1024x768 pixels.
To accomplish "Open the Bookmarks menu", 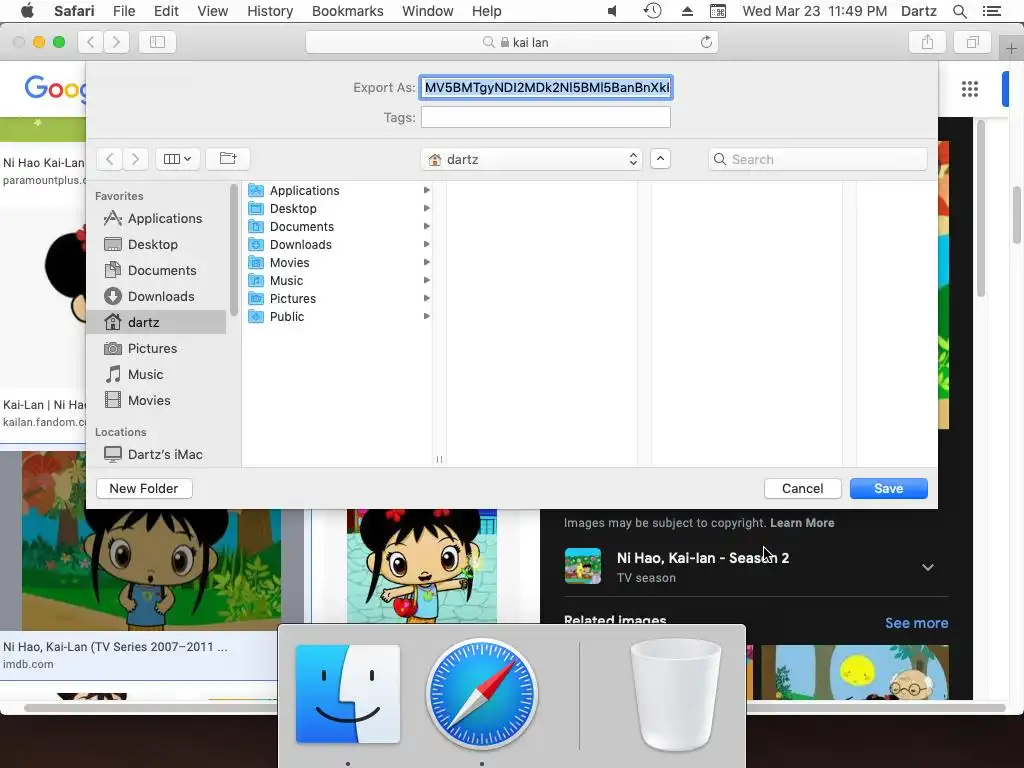I will click(347, 11).
